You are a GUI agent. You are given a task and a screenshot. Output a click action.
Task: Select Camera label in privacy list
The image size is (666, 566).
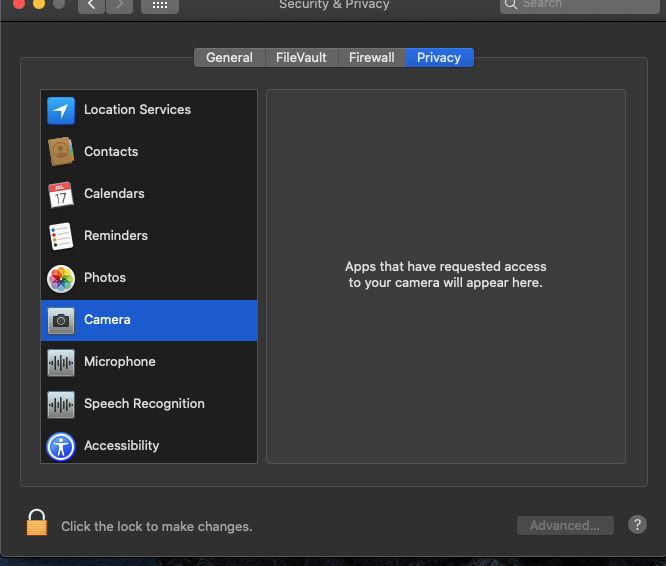(x=107, y=320)
